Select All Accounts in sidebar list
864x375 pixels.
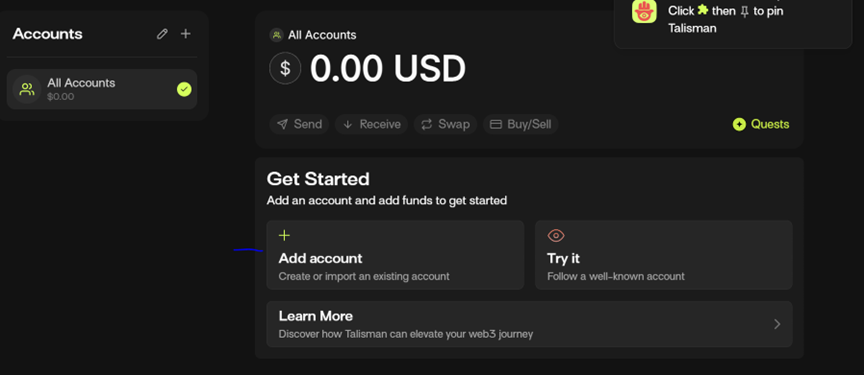point(102,89)
